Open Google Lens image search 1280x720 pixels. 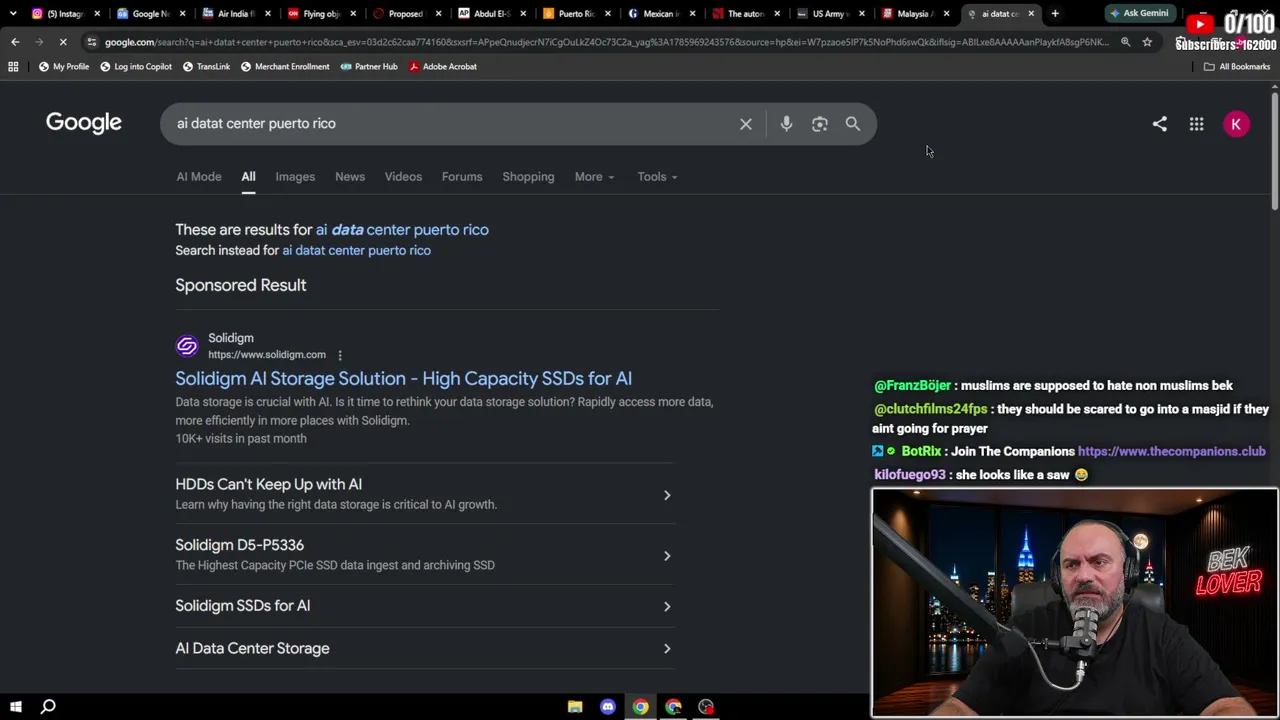click(820, 124)
